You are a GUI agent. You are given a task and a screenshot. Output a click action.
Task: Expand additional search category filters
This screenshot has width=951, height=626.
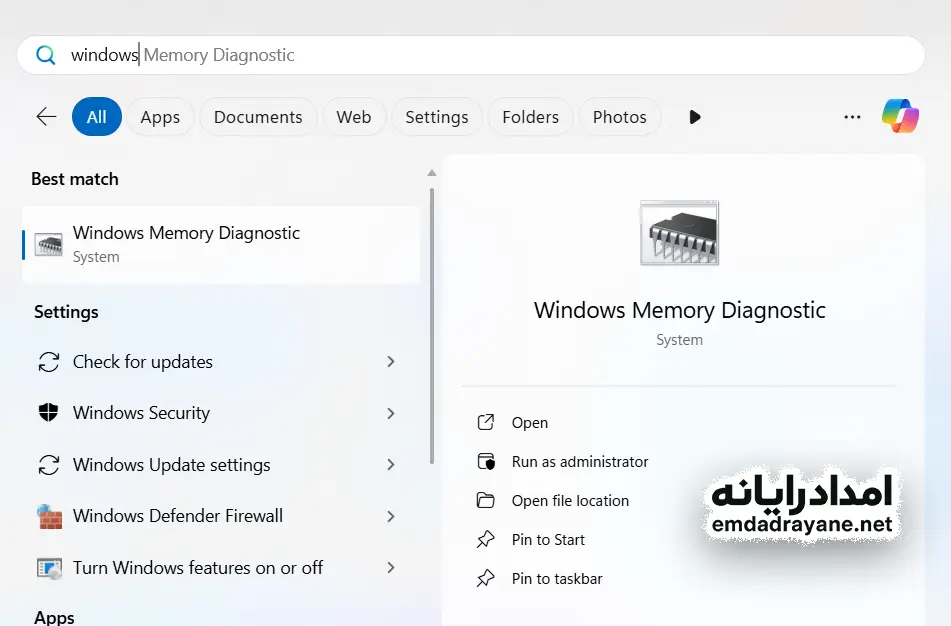[695, 116]
